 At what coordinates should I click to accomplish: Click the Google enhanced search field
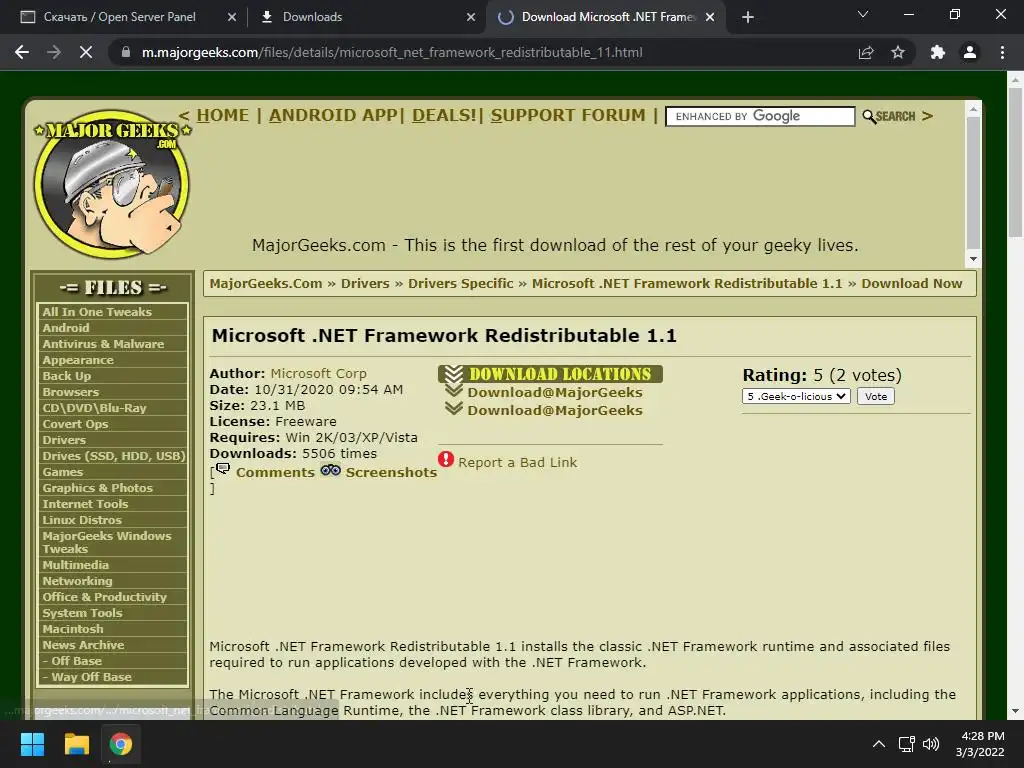(x=760, y=116)
